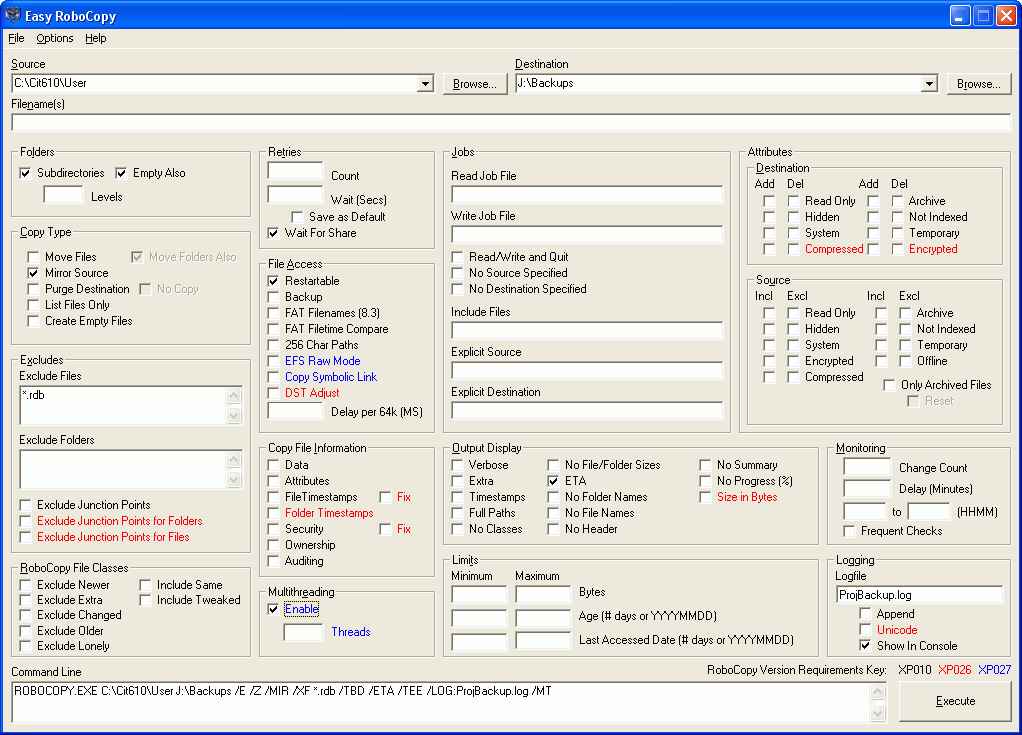This screenshot has height=735, width=1022.
Task: Check Exclude Junction Points option
Action: pyautogui.click(x=25, y=506)
